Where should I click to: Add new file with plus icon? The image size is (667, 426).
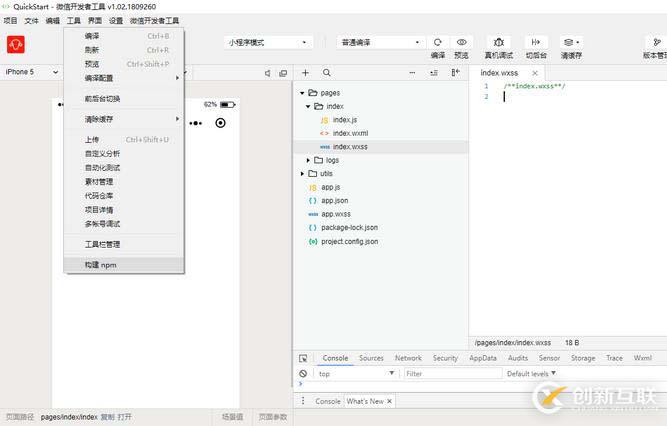pos(305,73)
